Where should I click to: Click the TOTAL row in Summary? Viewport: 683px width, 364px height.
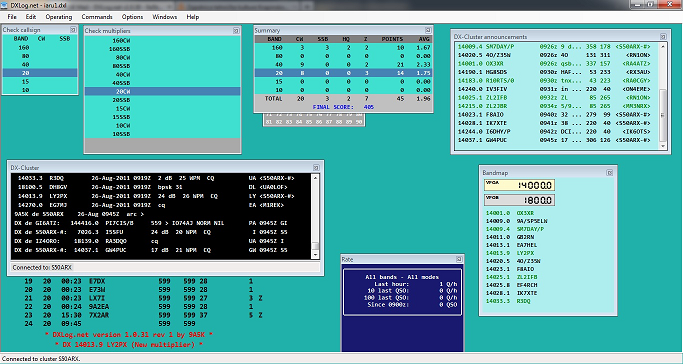point(343,98)
